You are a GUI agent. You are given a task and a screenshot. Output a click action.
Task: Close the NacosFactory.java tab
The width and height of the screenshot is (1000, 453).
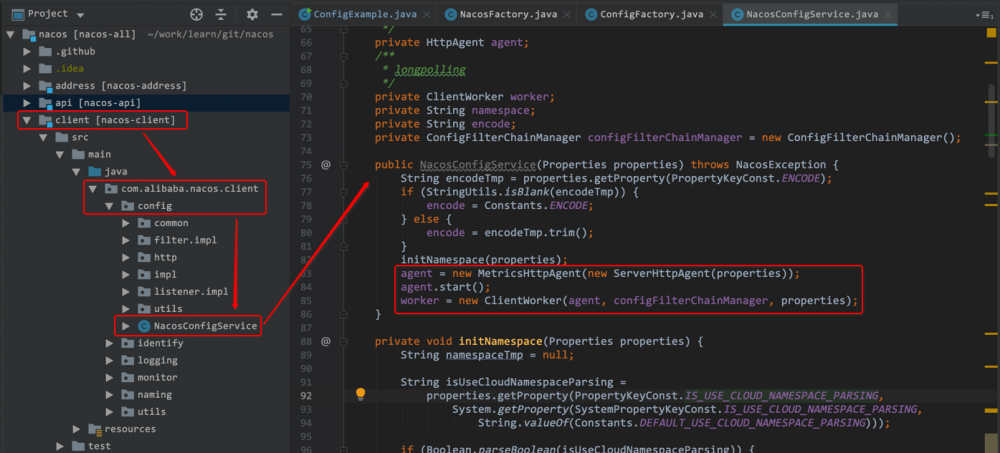pos(565,14)
